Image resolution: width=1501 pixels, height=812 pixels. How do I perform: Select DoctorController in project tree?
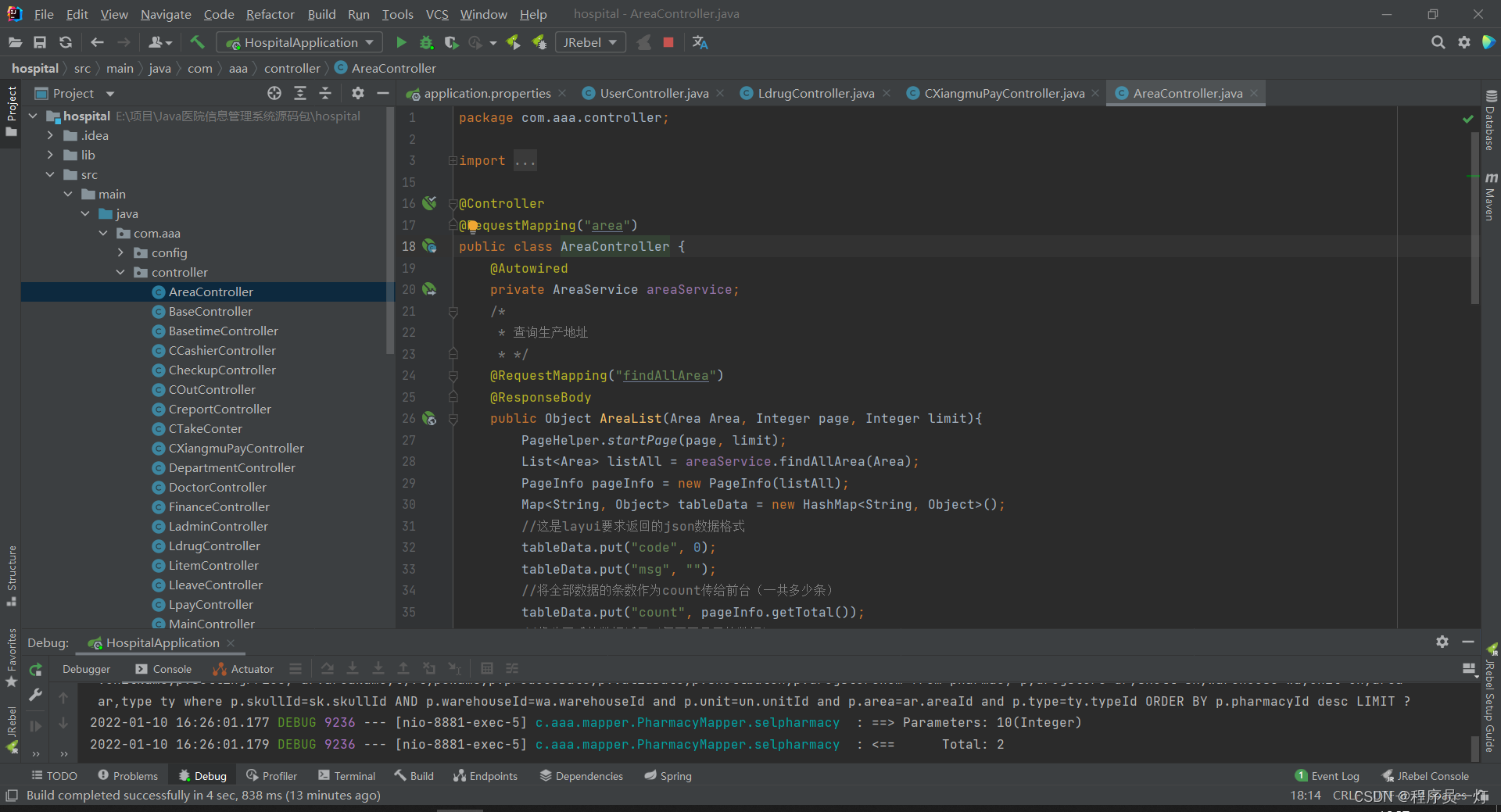point(217,487)
